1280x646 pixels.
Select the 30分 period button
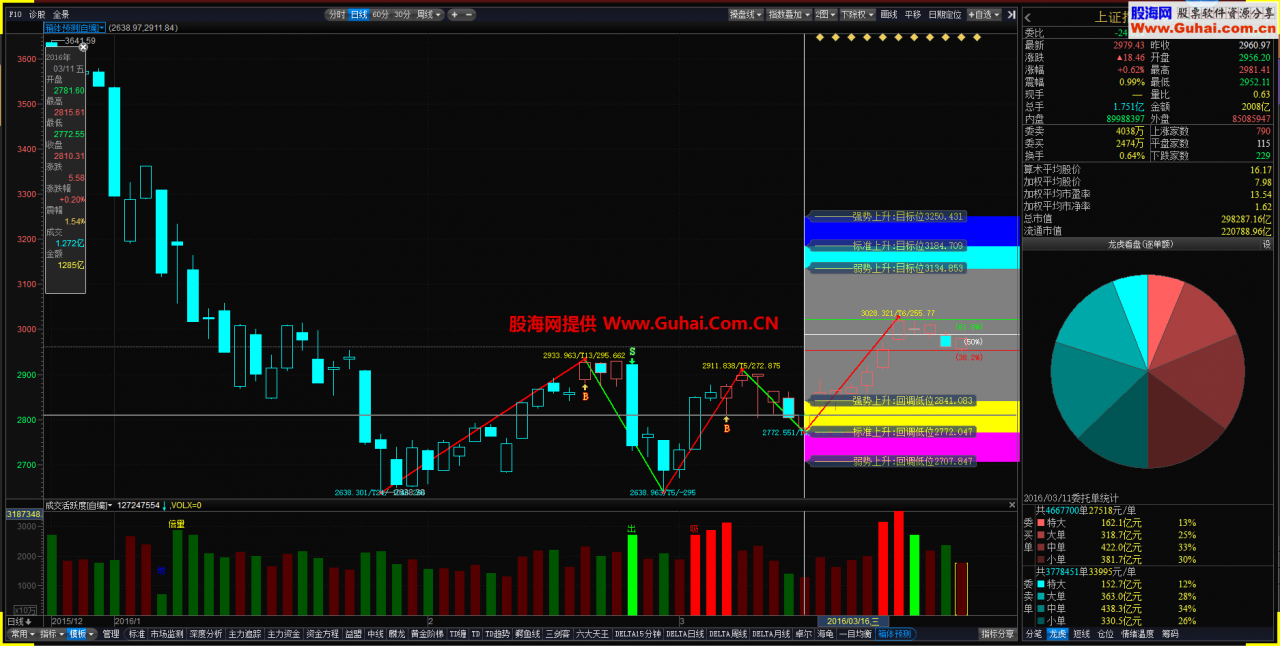403,15
